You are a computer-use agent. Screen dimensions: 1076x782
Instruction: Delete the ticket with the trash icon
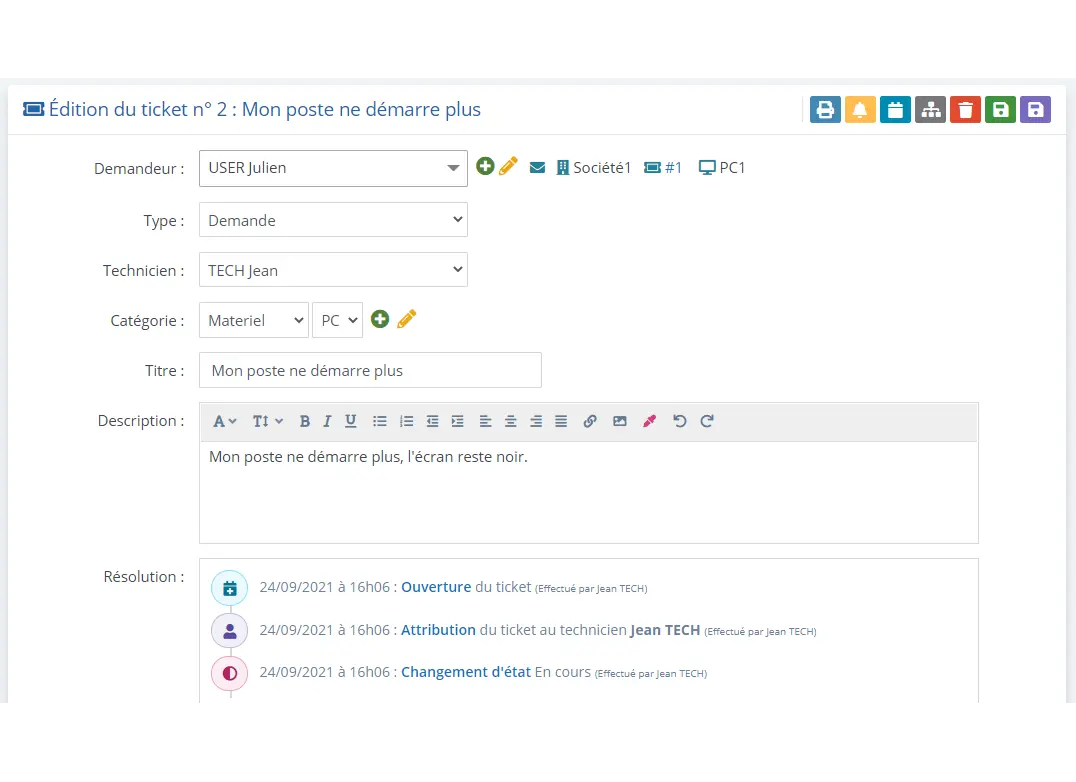(x=965, y=109)
